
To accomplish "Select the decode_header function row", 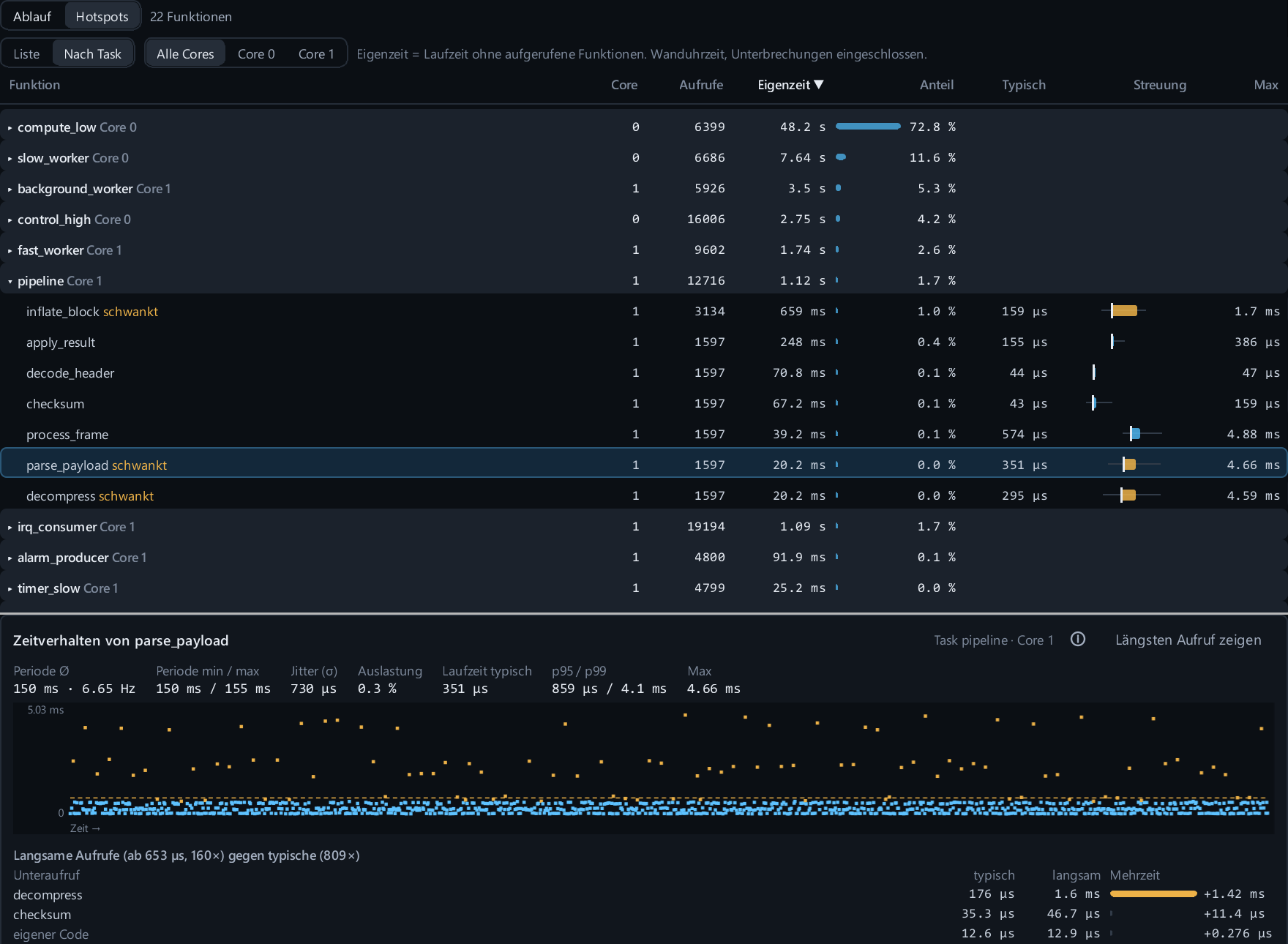I will click(644, 373).
